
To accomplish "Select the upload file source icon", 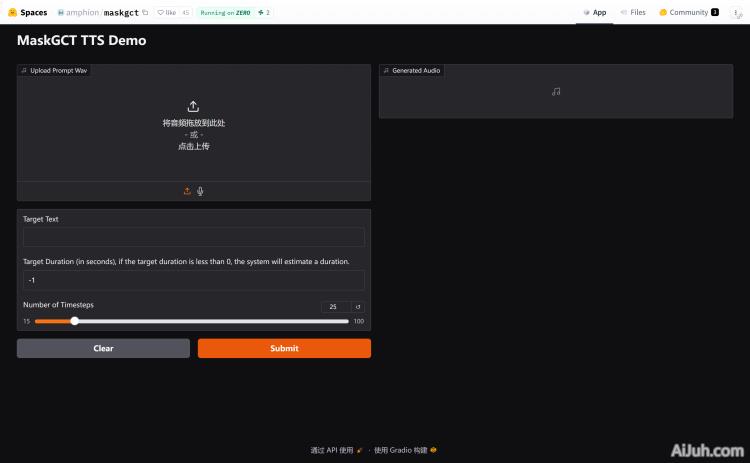I will click(x=187, y=191).
